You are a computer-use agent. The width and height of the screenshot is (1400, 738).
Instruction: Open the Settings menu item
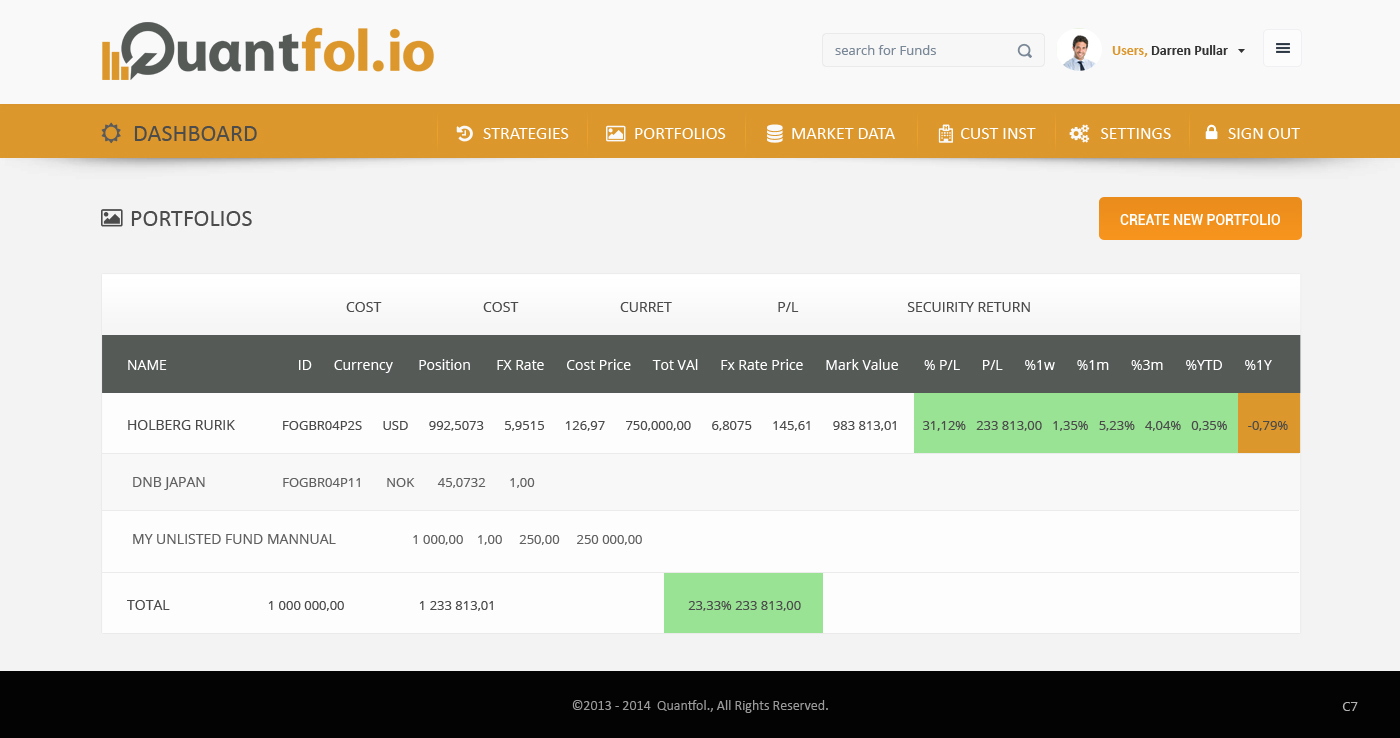point(1135,133)
